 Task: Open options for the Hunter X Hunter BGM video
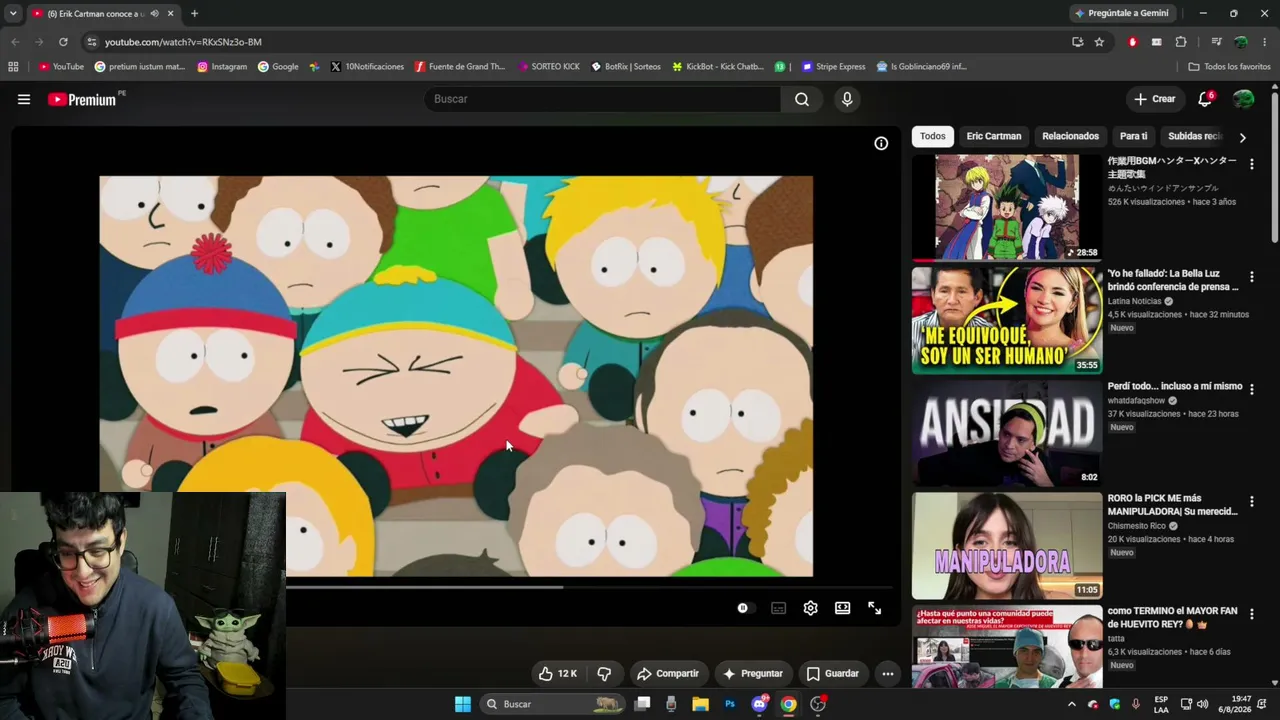(x=1251, y=163)
